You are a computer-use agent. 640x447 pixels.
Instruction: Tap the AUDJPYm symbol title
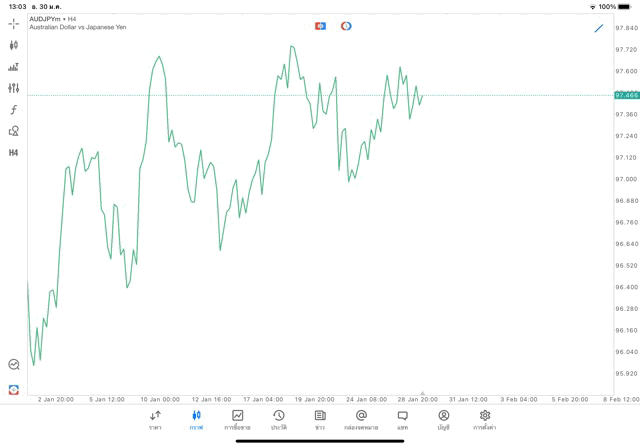pos(44,18)
